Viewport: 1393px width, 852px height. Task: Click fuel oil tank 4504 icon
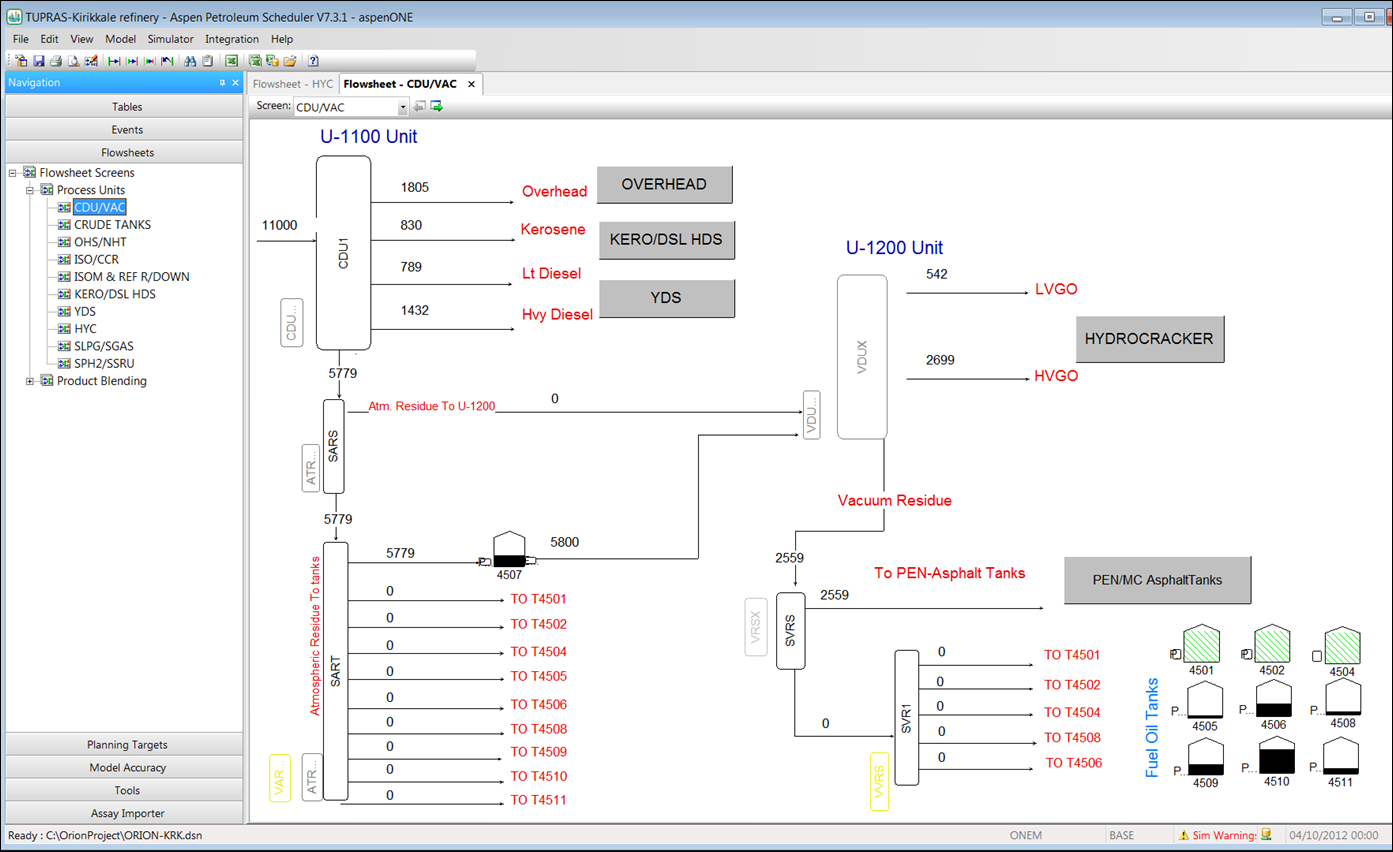tap(1342, 645)
